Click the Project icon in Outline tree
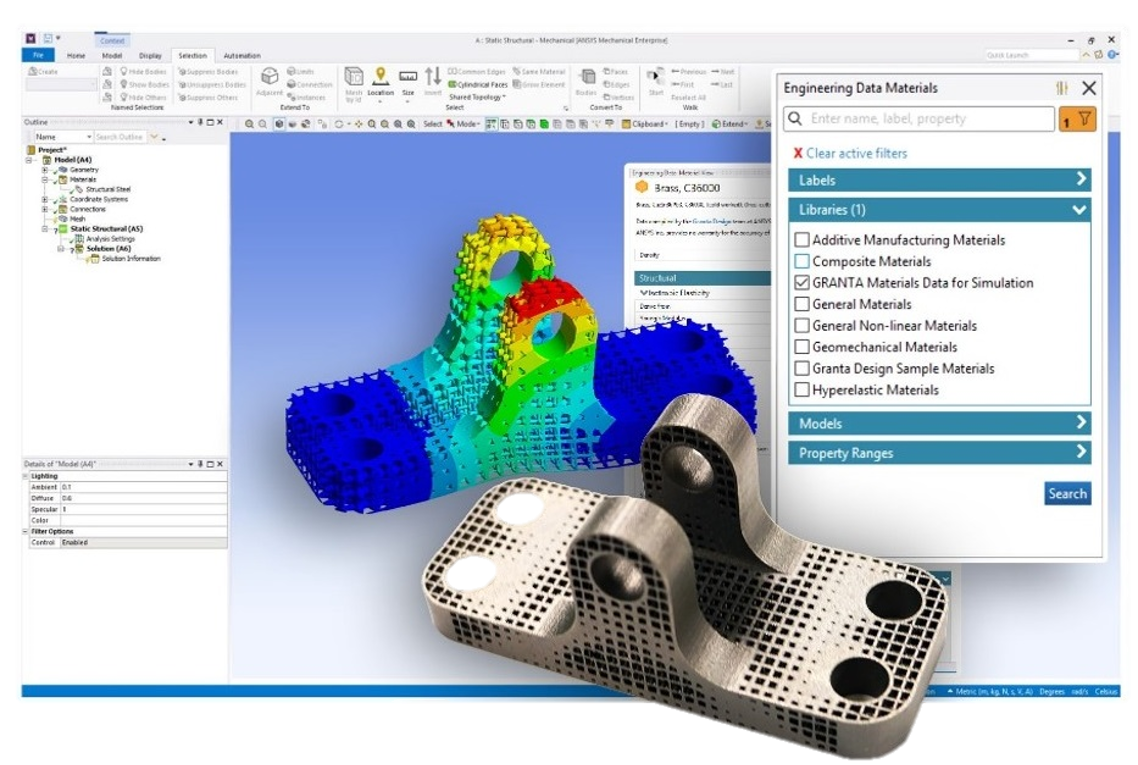The image size is (1138, 765). (30, 150)
